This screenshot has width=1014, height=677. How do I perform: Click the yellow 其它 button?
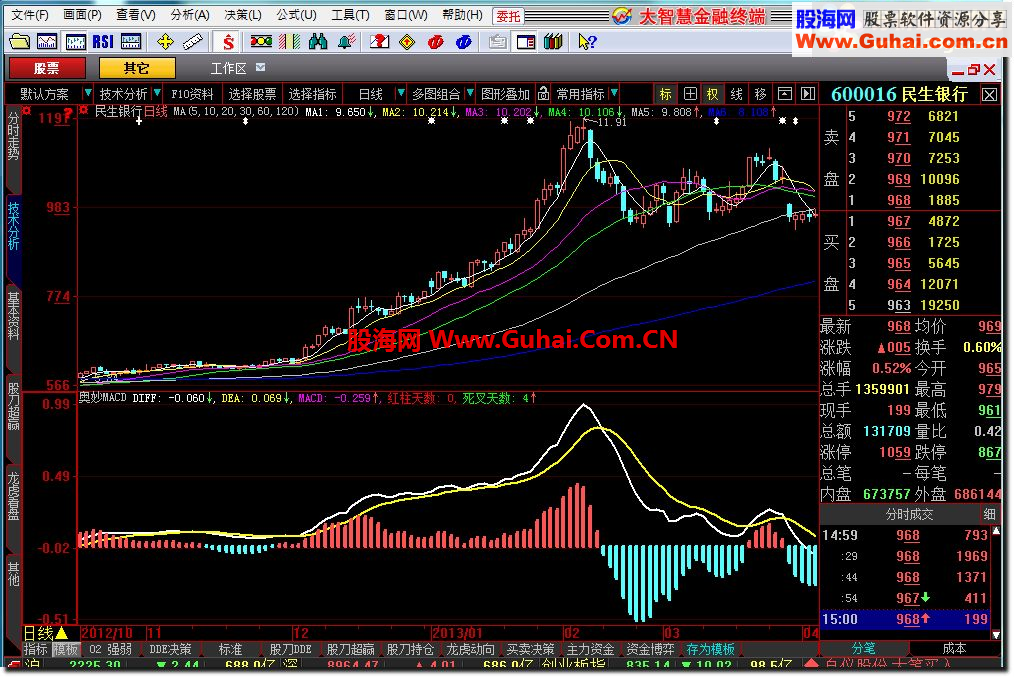point(136,68)
